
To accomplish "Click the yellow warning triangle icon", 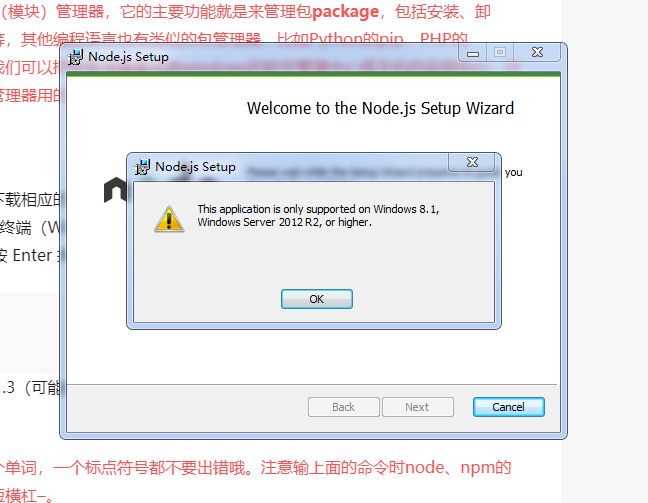I will [169, 219].
